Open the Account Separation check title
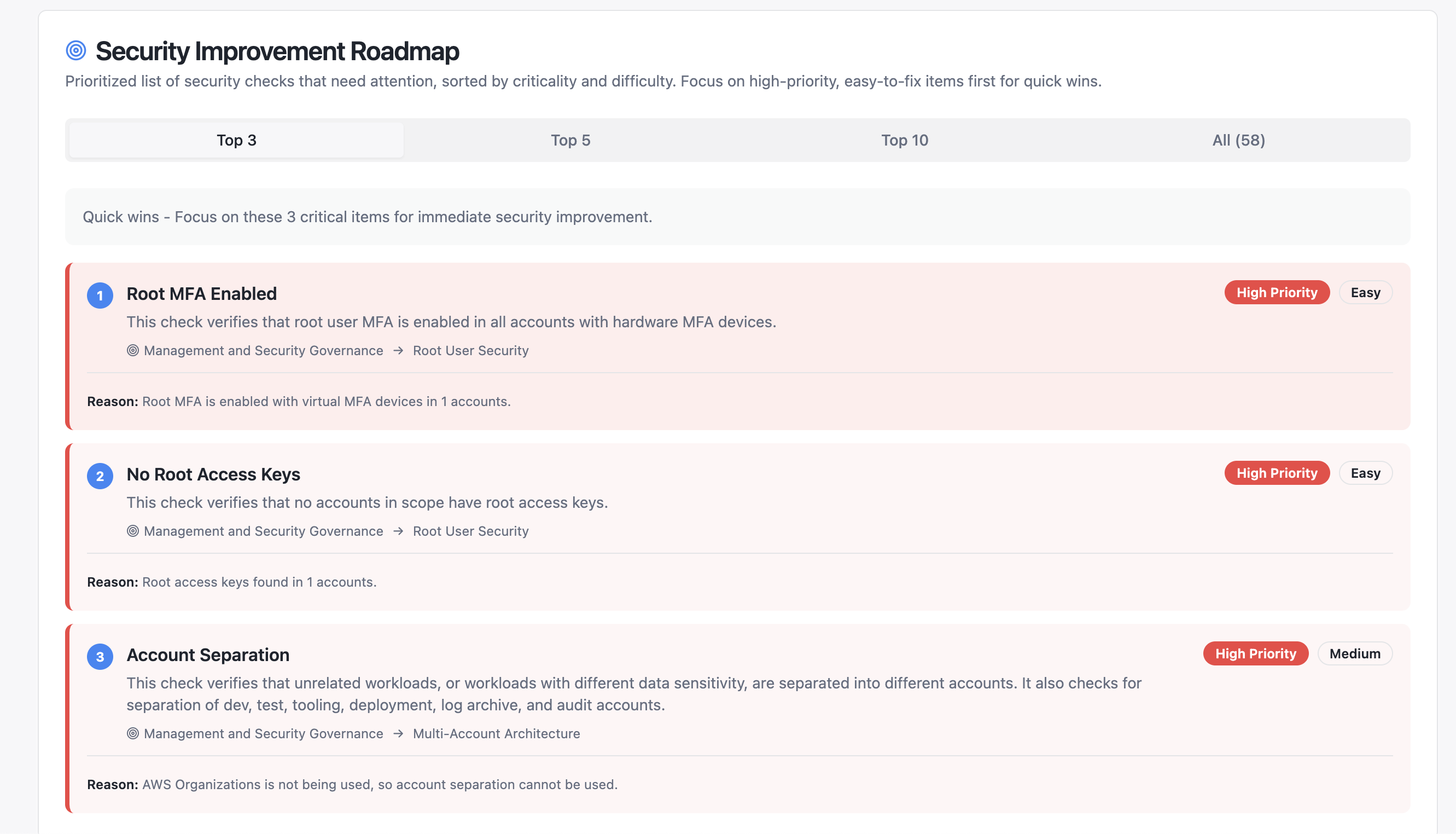Viewport: 1456px width, 834px height. tap(208, 655)
